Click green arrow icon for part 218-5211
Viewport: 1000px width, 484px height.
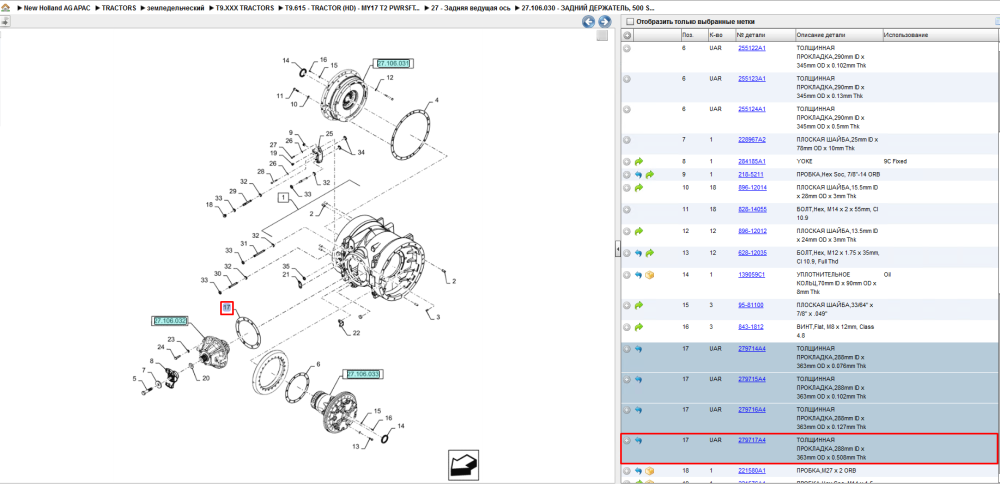(x=650, y=175)
